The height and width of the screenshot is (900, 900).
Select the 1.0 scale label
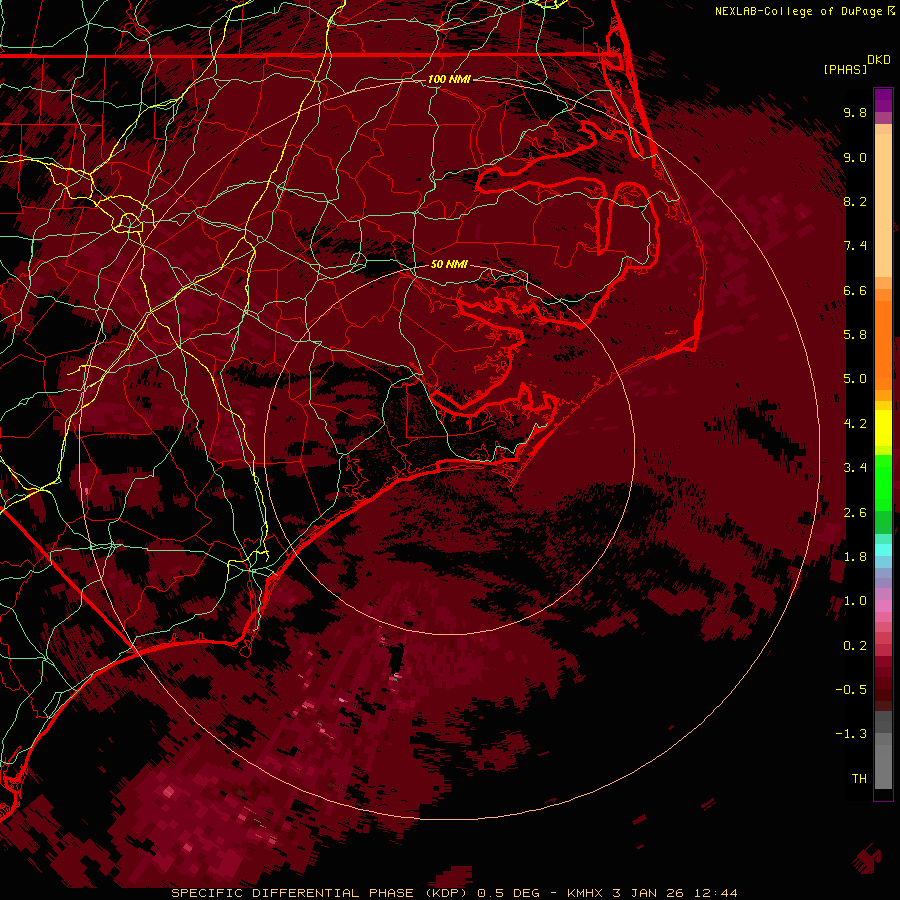point(855,601)
